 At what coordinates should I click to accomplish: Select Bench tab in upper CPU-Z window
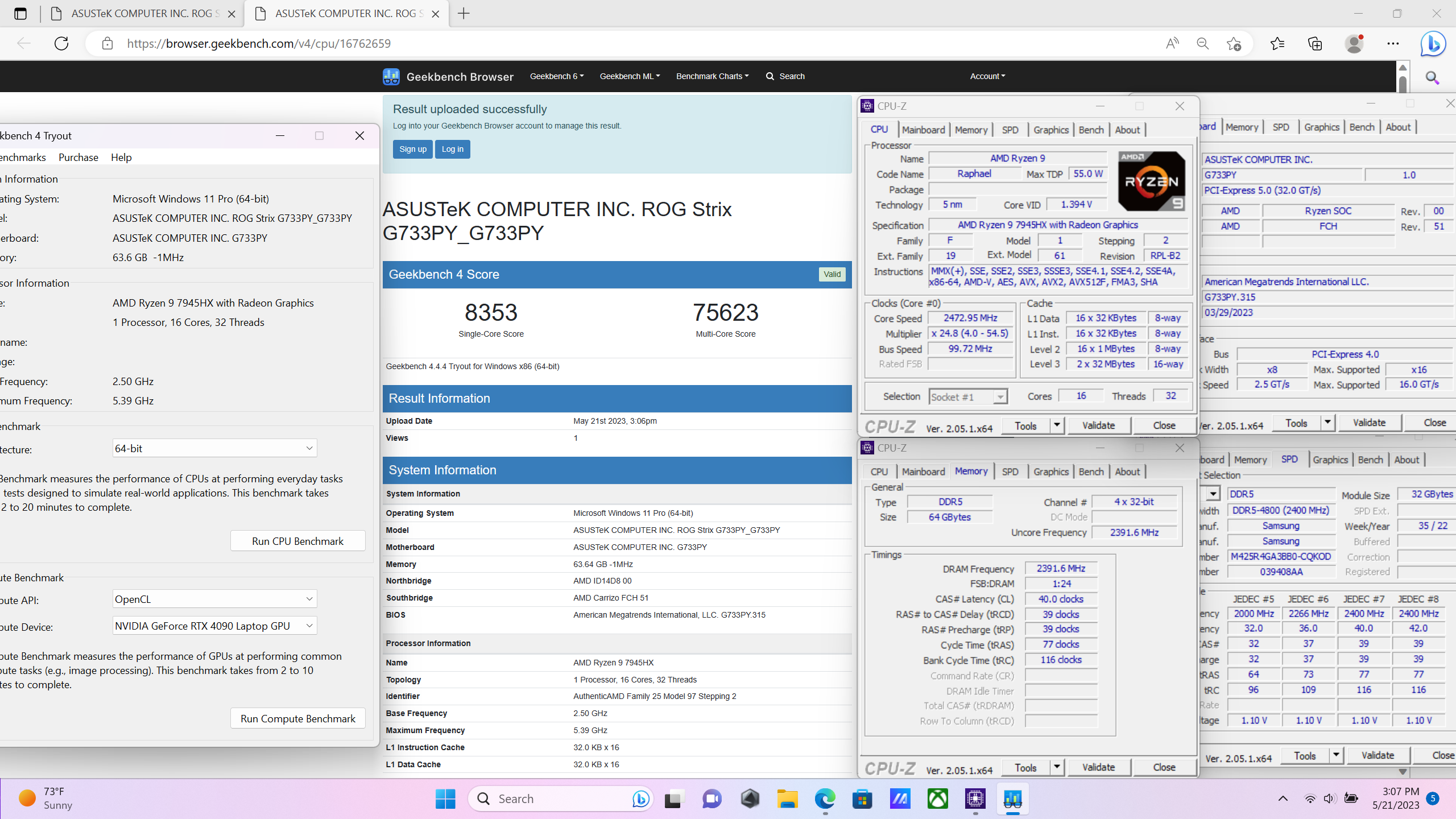click(x=1091, y=130)
